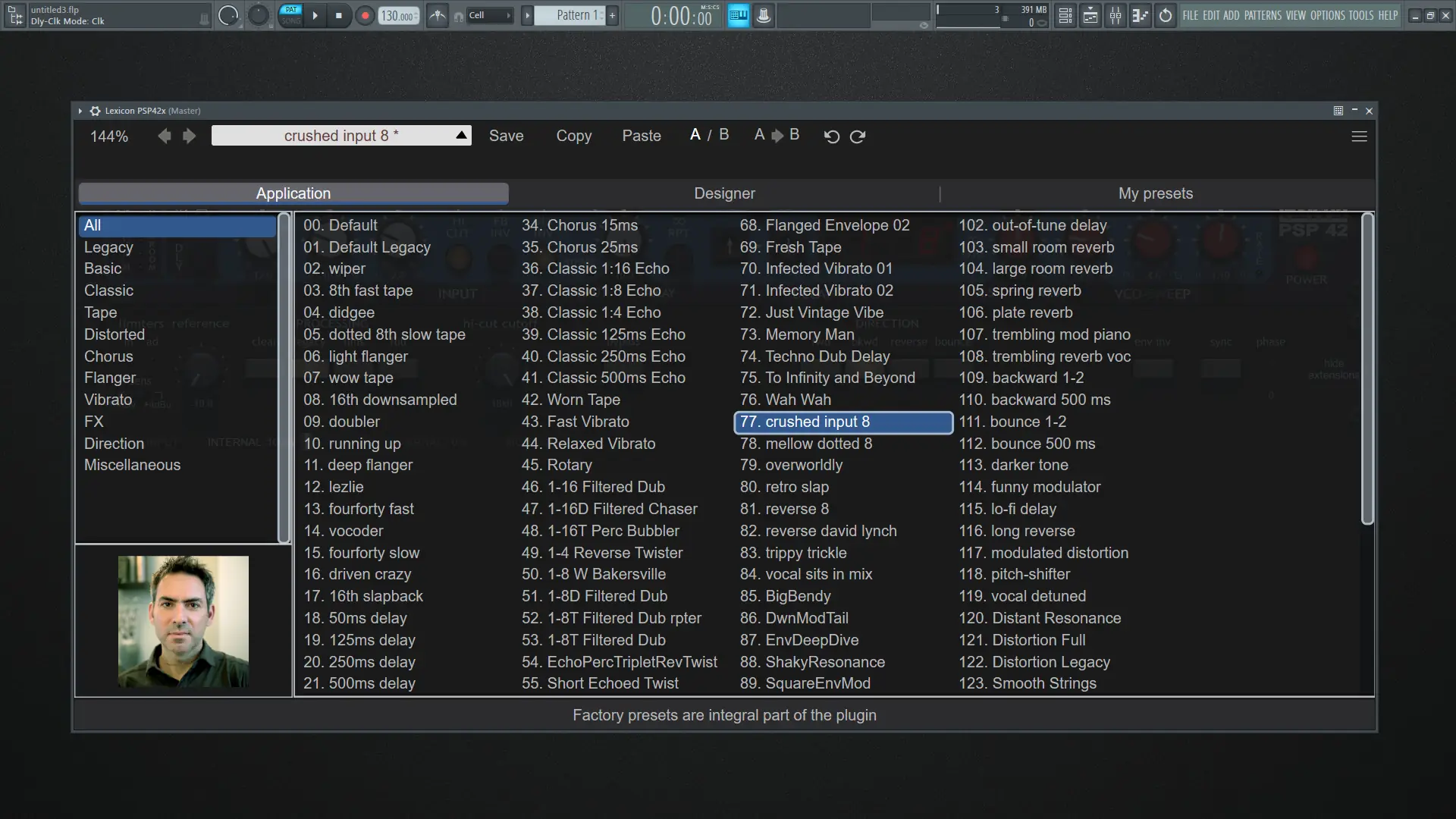
Task: Toggle the A / B comparison
Action: (x=709, y=135)
